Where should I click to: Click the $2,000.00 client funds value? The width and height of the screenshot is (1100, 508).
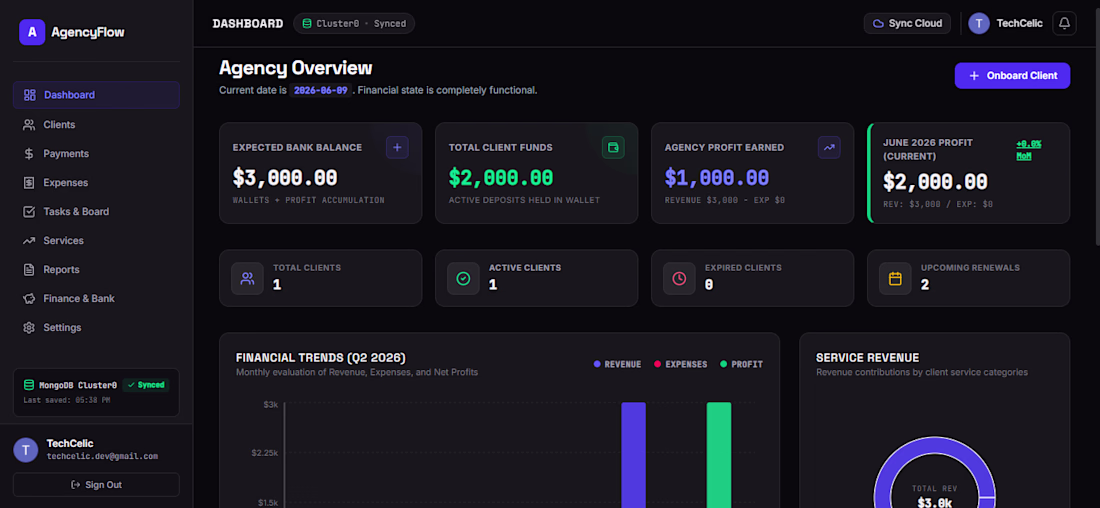coord(501,178)
